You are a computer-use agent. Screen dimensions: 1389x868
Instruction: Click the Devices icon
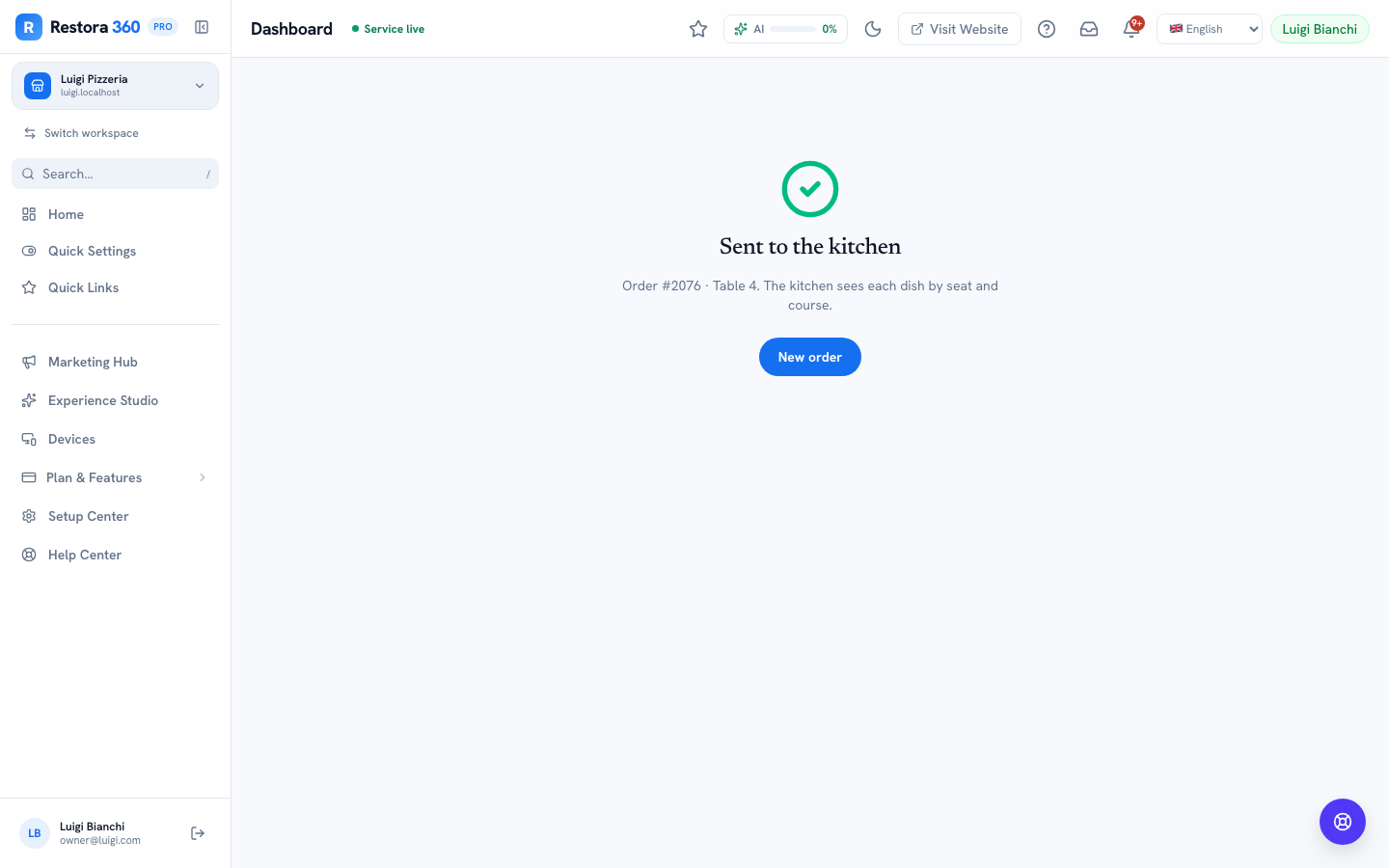[x=29, y=439]
